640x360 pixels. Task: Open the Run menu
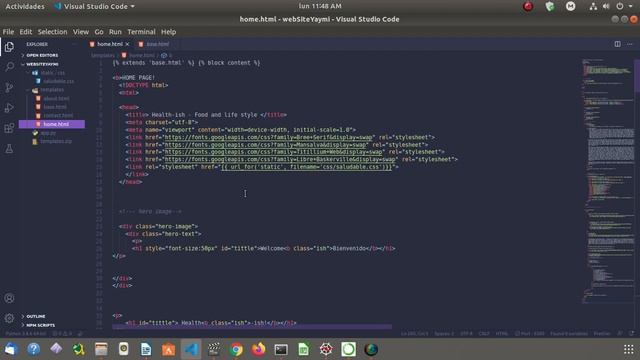(115, 32)
